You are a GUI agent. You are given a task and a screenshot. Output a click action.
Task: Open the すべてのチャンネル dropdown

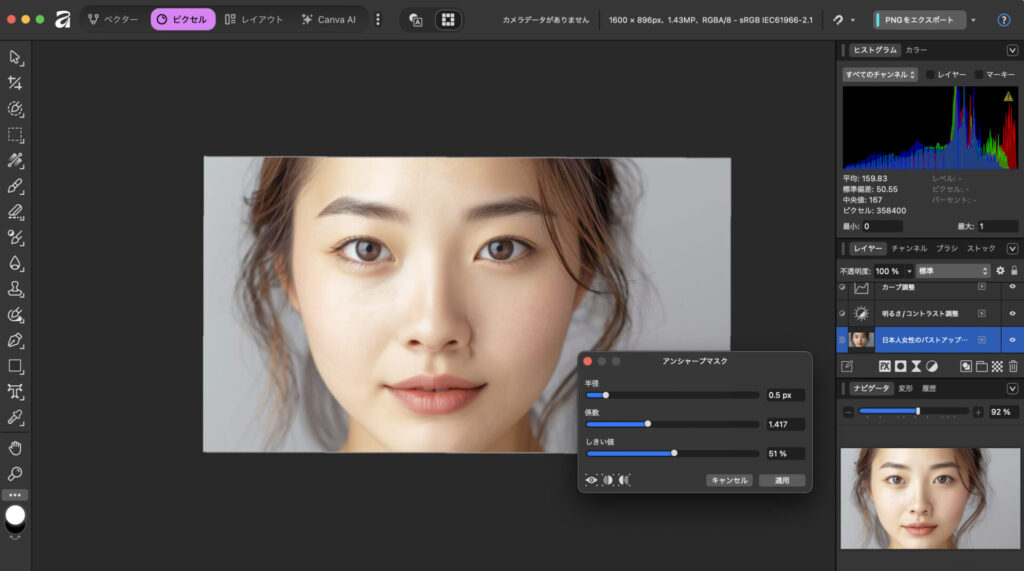point(878,74)
